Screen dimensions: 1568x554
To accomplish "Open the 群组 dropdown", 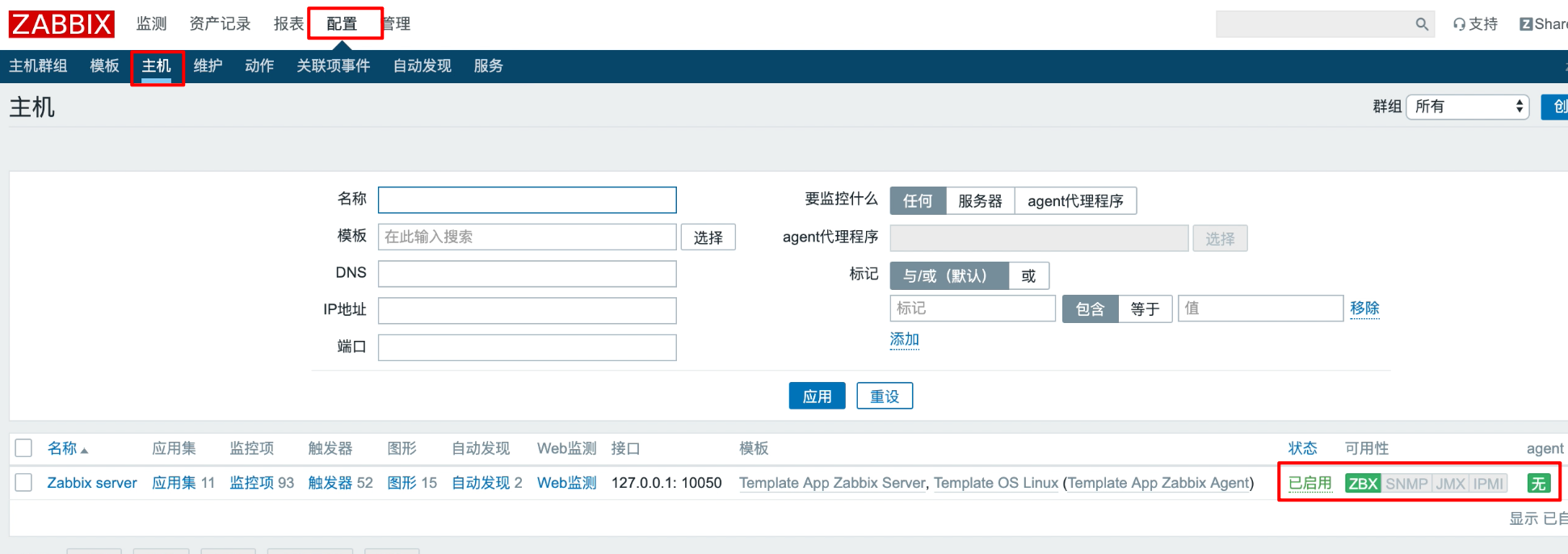I will pyautogui.click(x=1468, y=107).
